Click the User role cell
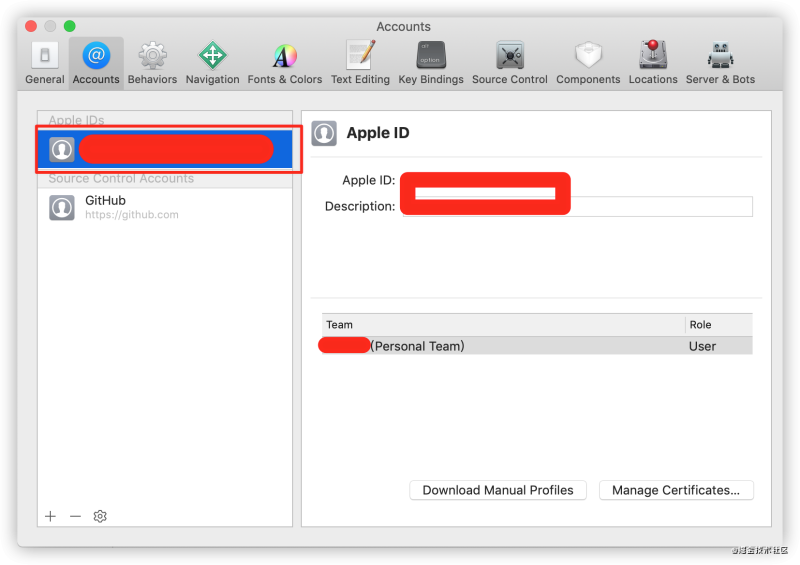Viewport: 800px width, 565px height. [x=702, y=346]
